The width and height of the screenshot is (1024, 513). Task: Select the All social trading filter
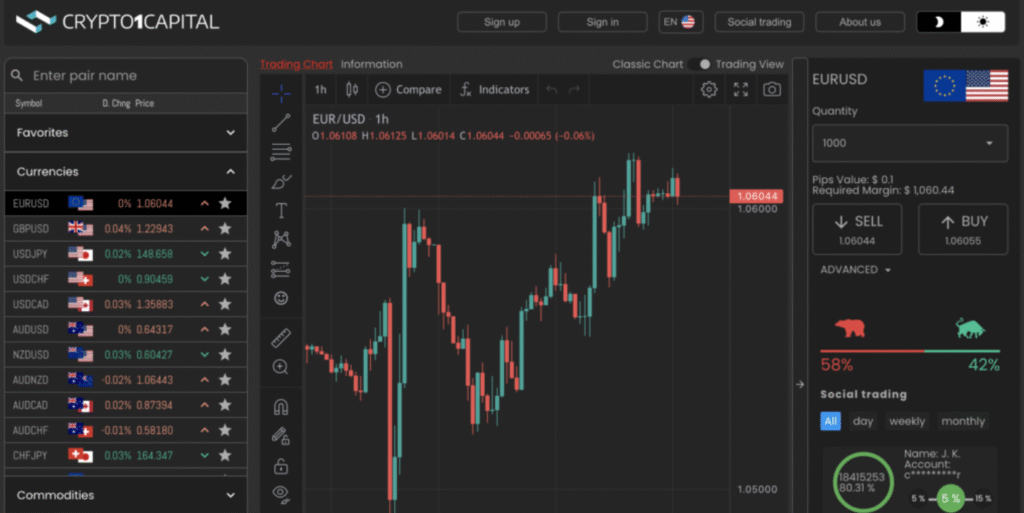(830, 421)
